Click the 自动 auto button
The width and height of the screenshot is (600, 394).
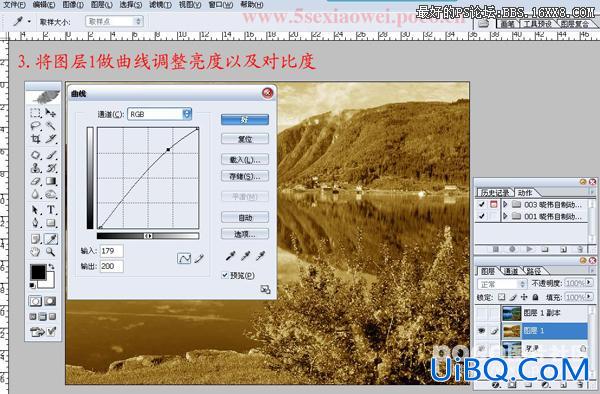(x=245, y=218)
